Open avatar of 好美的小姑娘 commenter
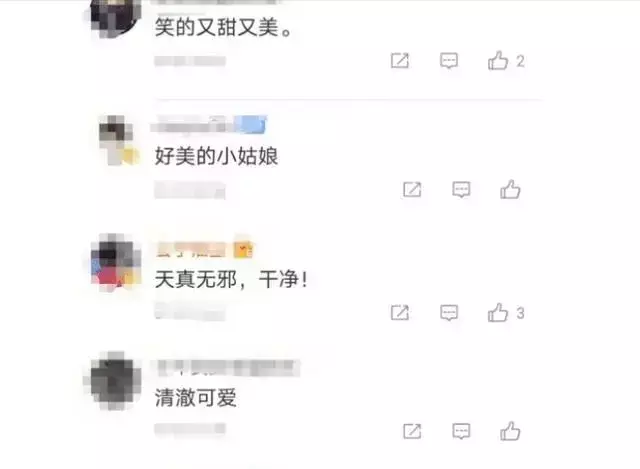The image size is (640, 469). pyautogui.click(x=117, y=140)
